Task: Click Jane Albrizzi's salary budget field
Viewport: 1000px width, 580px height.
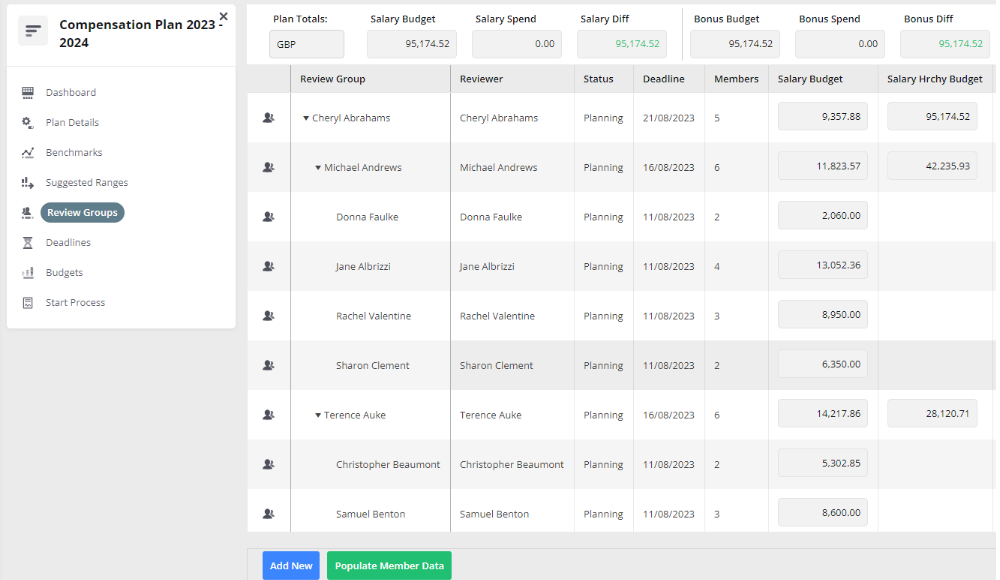Action: [x=822, y=266]
